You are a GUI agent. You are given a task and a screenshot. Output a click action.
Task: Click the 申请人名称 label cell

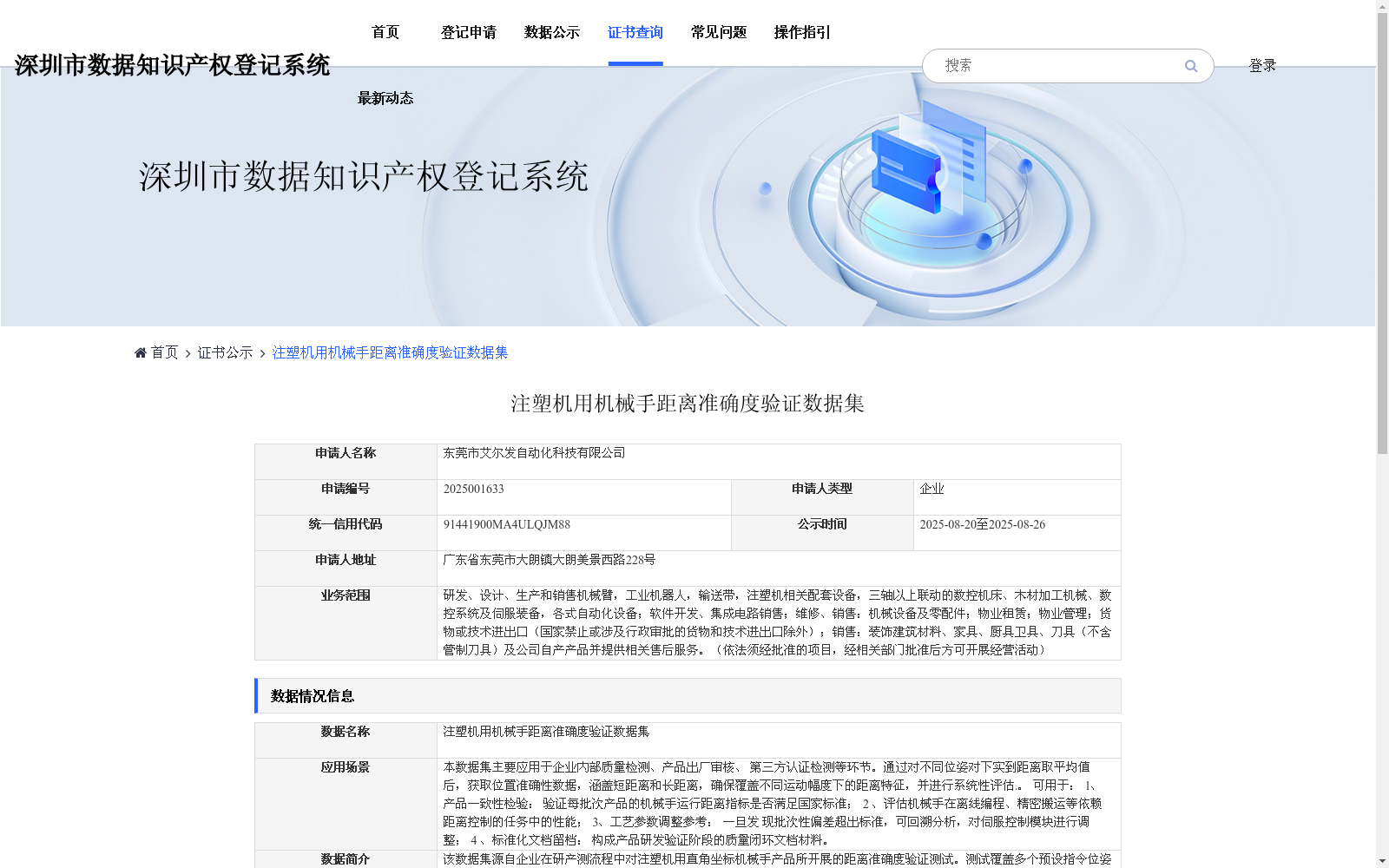point(346,462)
